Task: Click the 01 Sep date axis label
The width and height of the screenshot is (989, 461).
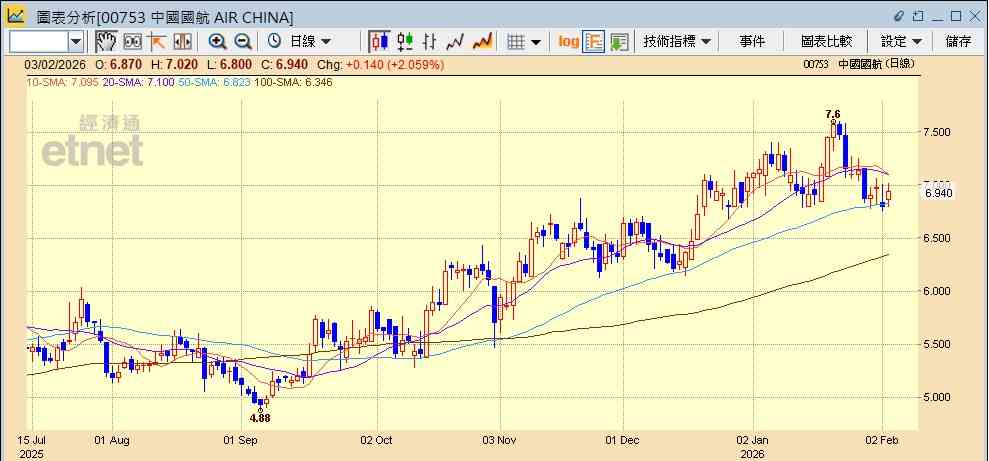Action: click(241, 440)
